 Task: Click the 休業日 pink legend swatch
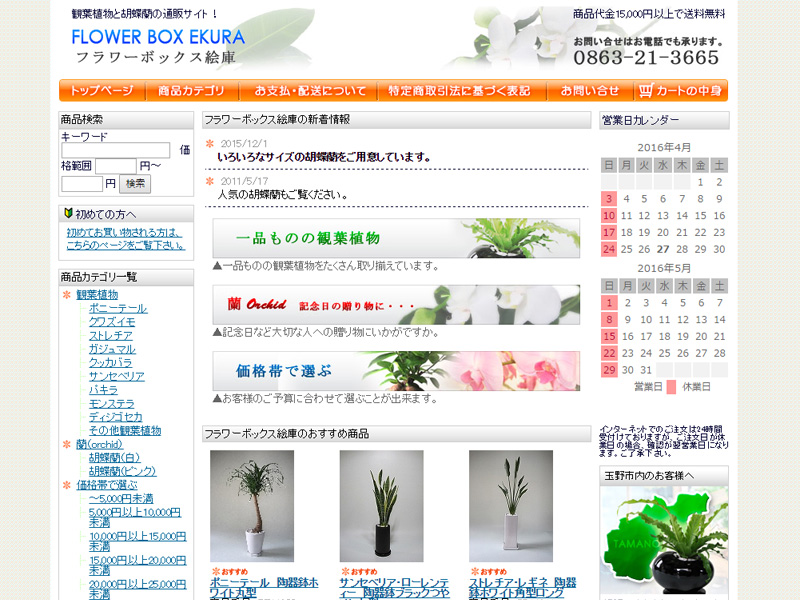click(x=671, y=387)
